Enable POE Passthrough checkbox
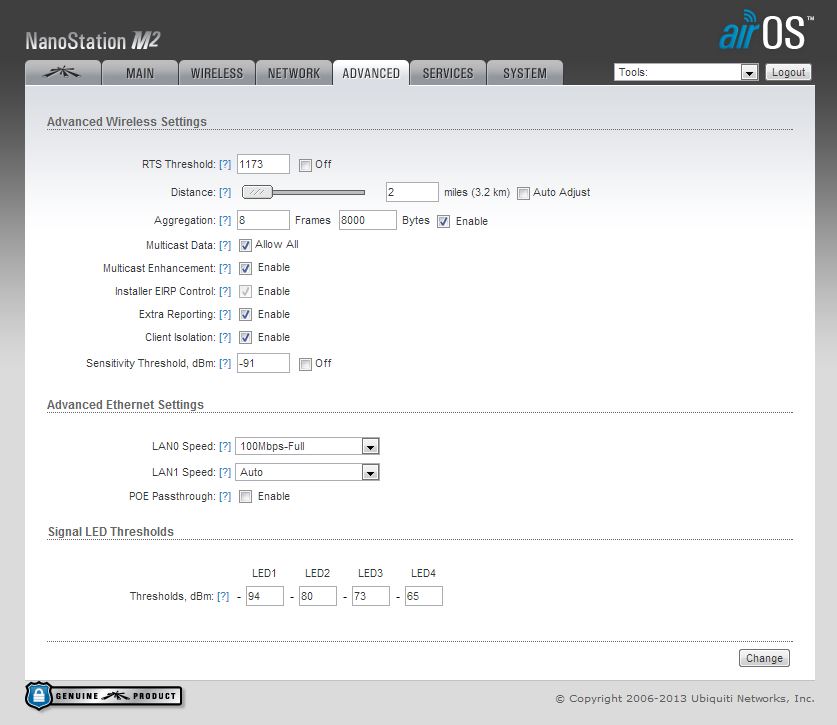The width and height of the screenshot is (837, 725). click(x=245, y=497)
